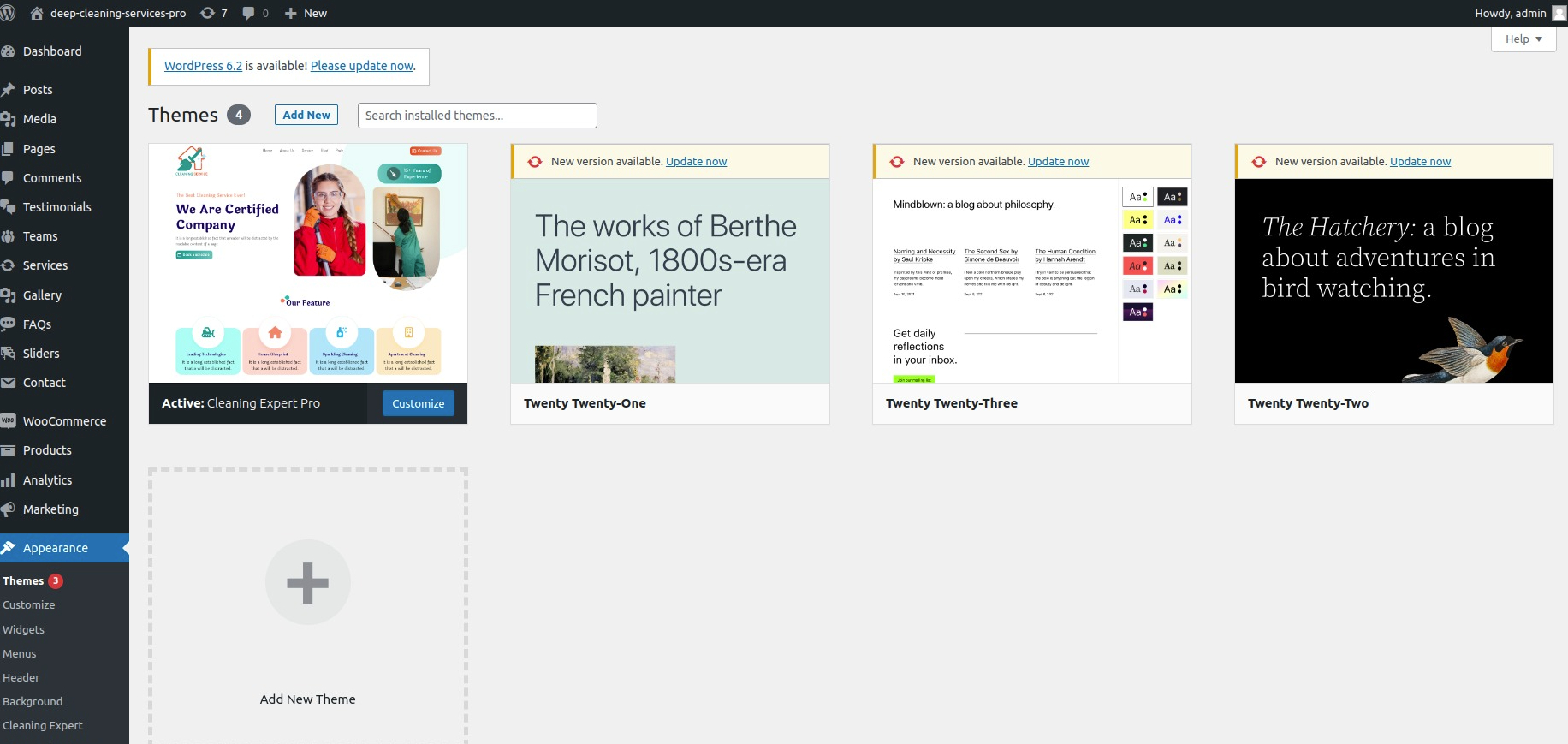Click the Themes update count badge 3
Screen dimensions: 1568x744
56,581
